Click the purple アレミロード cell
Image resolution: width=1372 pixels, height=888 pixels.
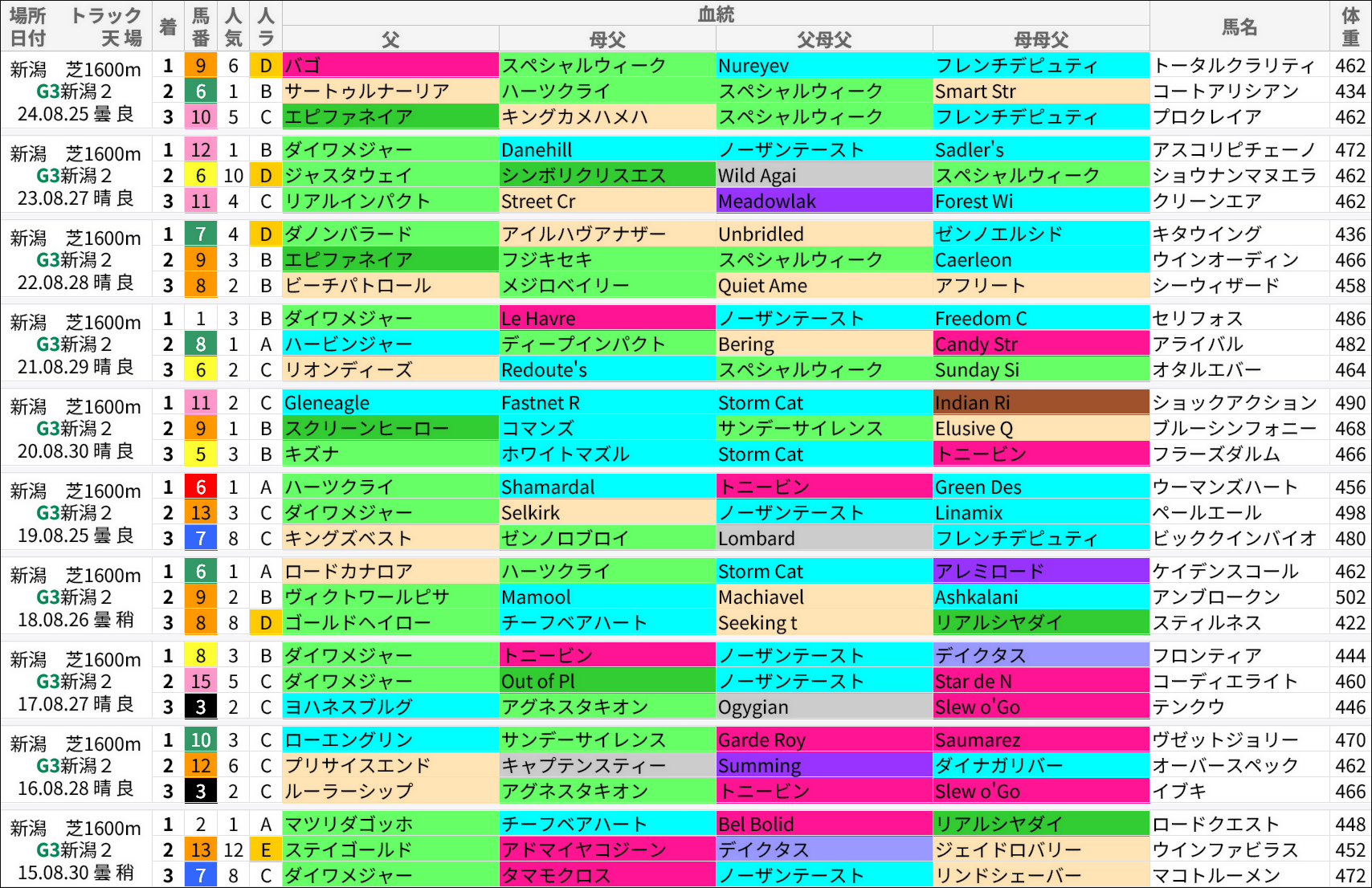pyautogui.click(x=1040, y=572)
